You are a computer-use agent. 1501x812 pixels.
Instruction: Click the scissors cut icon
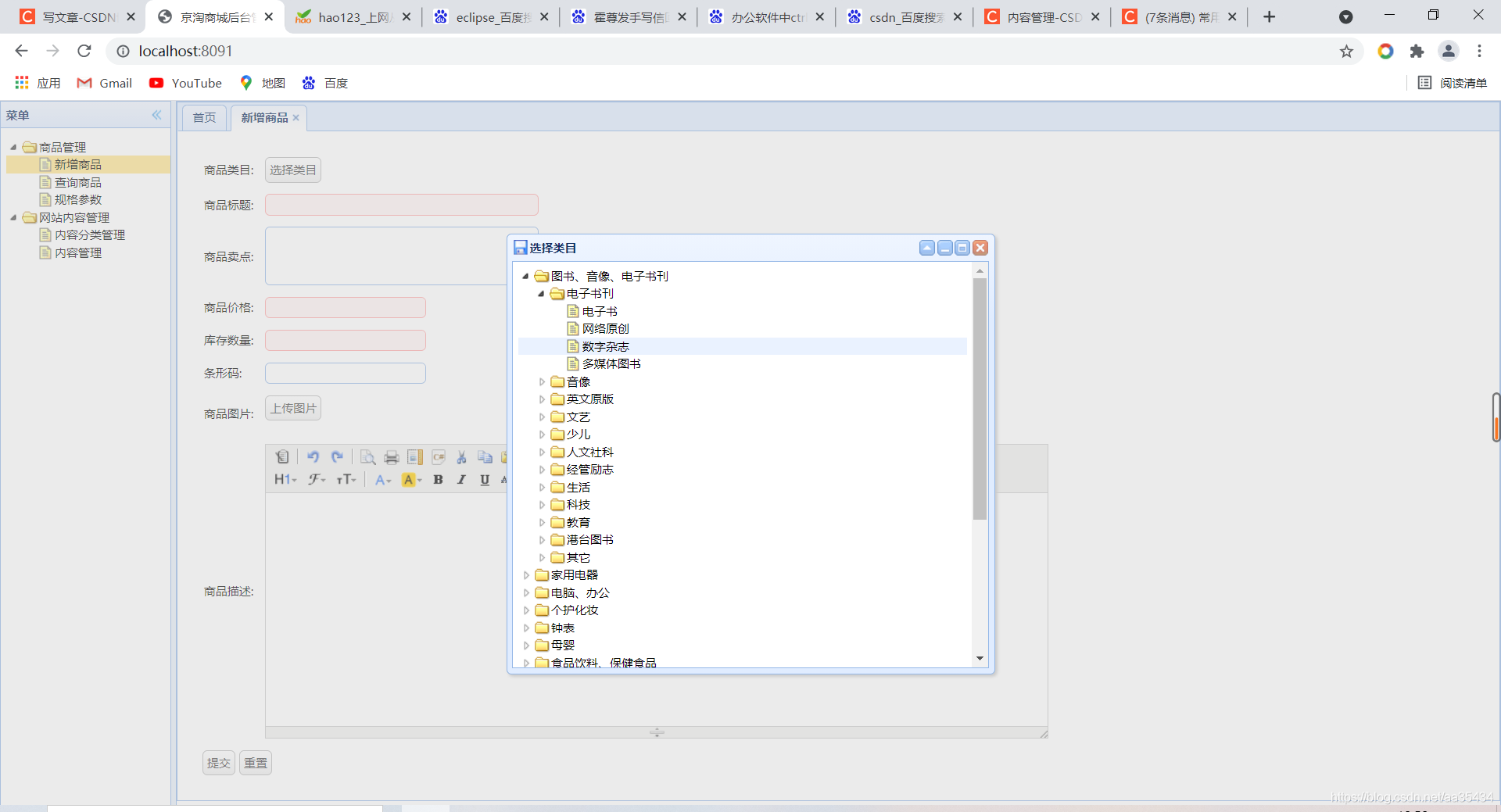(x=462, y=457)
